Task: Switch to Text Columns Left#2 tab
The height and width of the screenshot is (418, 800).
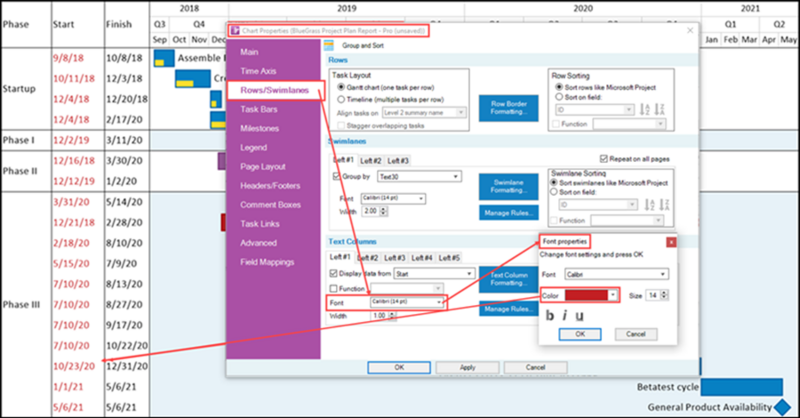Action: pos(367,258)
